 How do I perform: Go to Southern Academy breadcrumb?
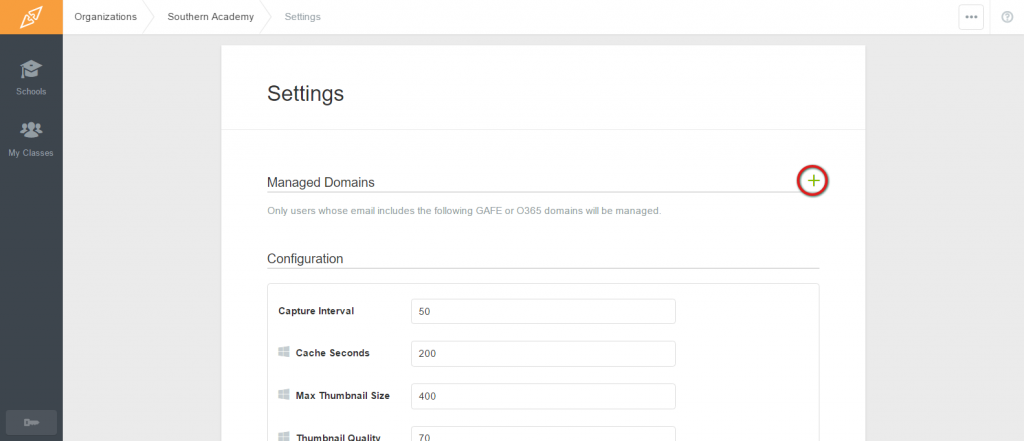click(210, 17)
